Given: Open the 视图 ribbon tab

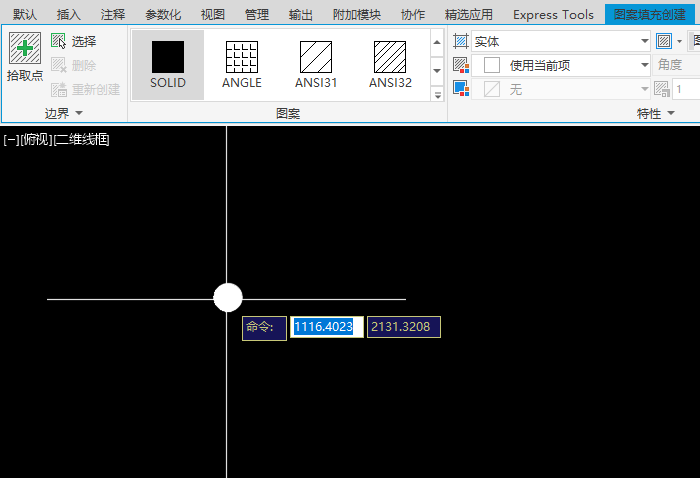Looking at the screenshot, I should [x=212, y=15].
